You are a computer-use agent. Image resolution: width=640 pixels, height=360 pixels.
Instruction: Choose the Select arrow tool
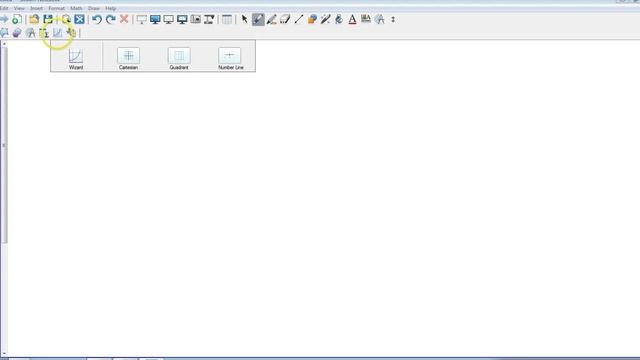(244, 19)
